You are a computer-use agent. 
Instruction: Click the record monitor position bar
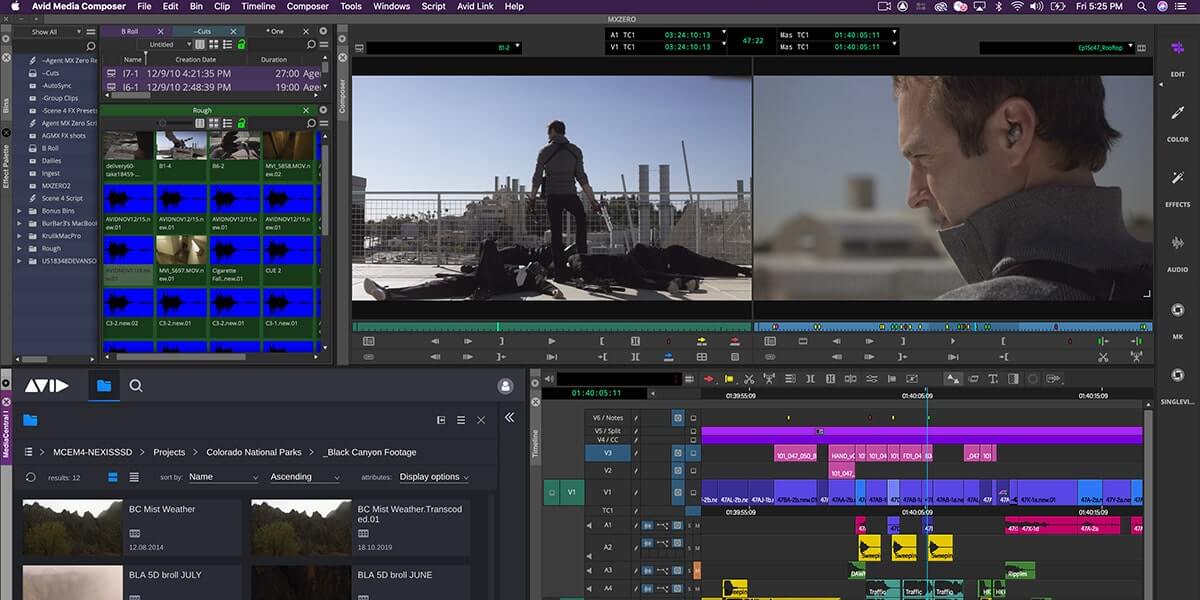click(952, 326)
